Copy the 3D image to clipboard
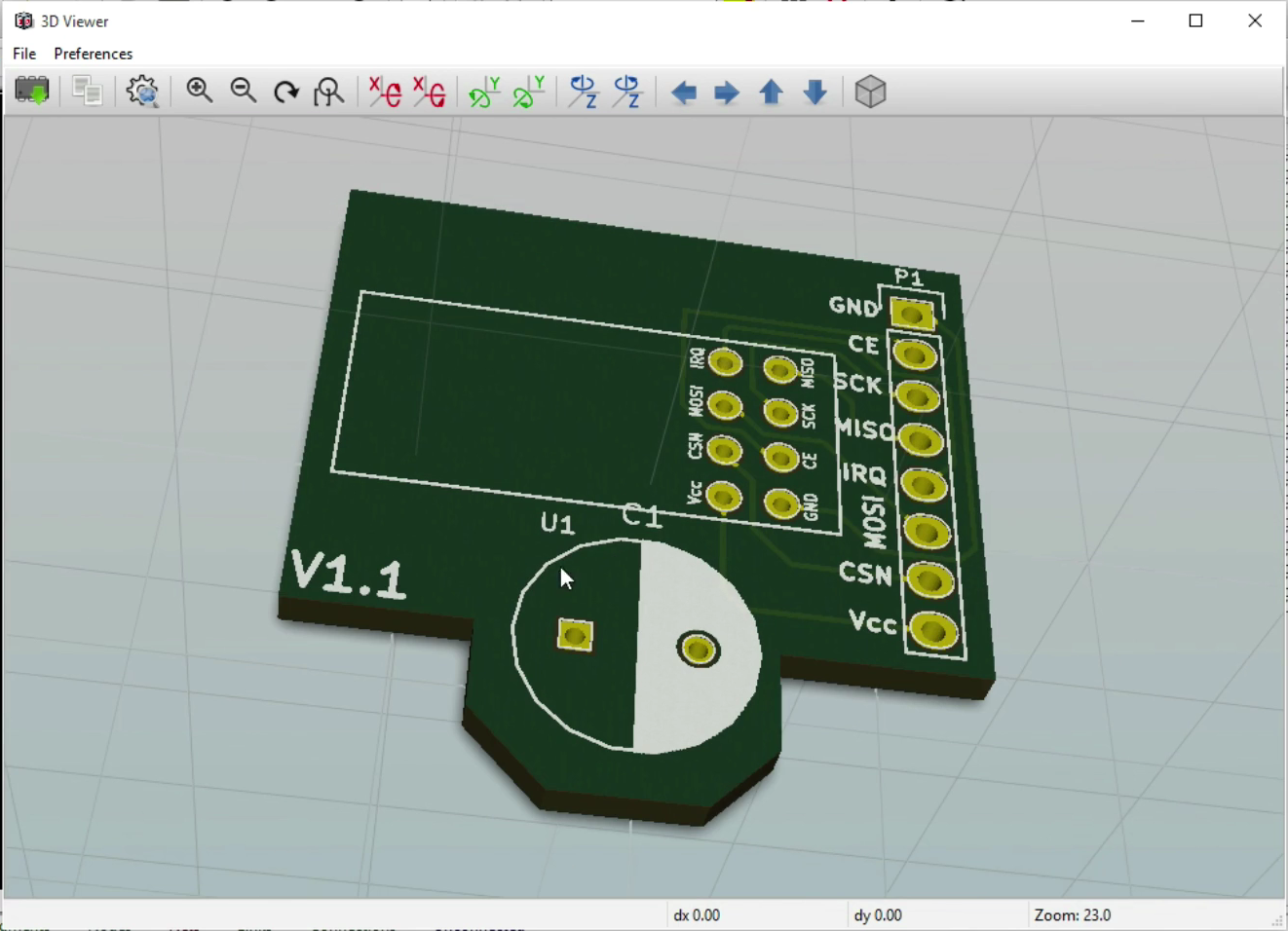1288x931 pixels. [x=87, y=91]
